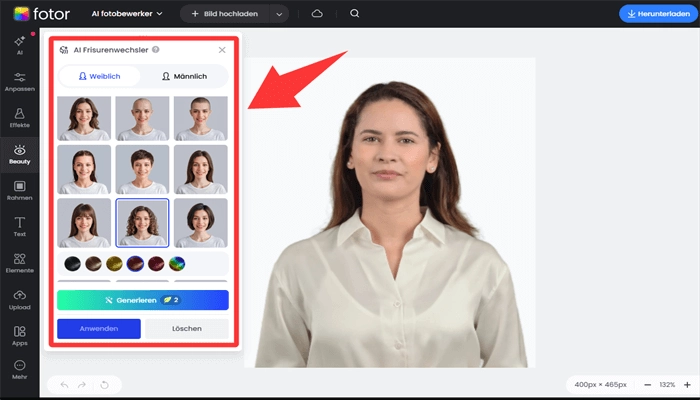
Task: Click the Anwenden button
Action: [99, 329]
